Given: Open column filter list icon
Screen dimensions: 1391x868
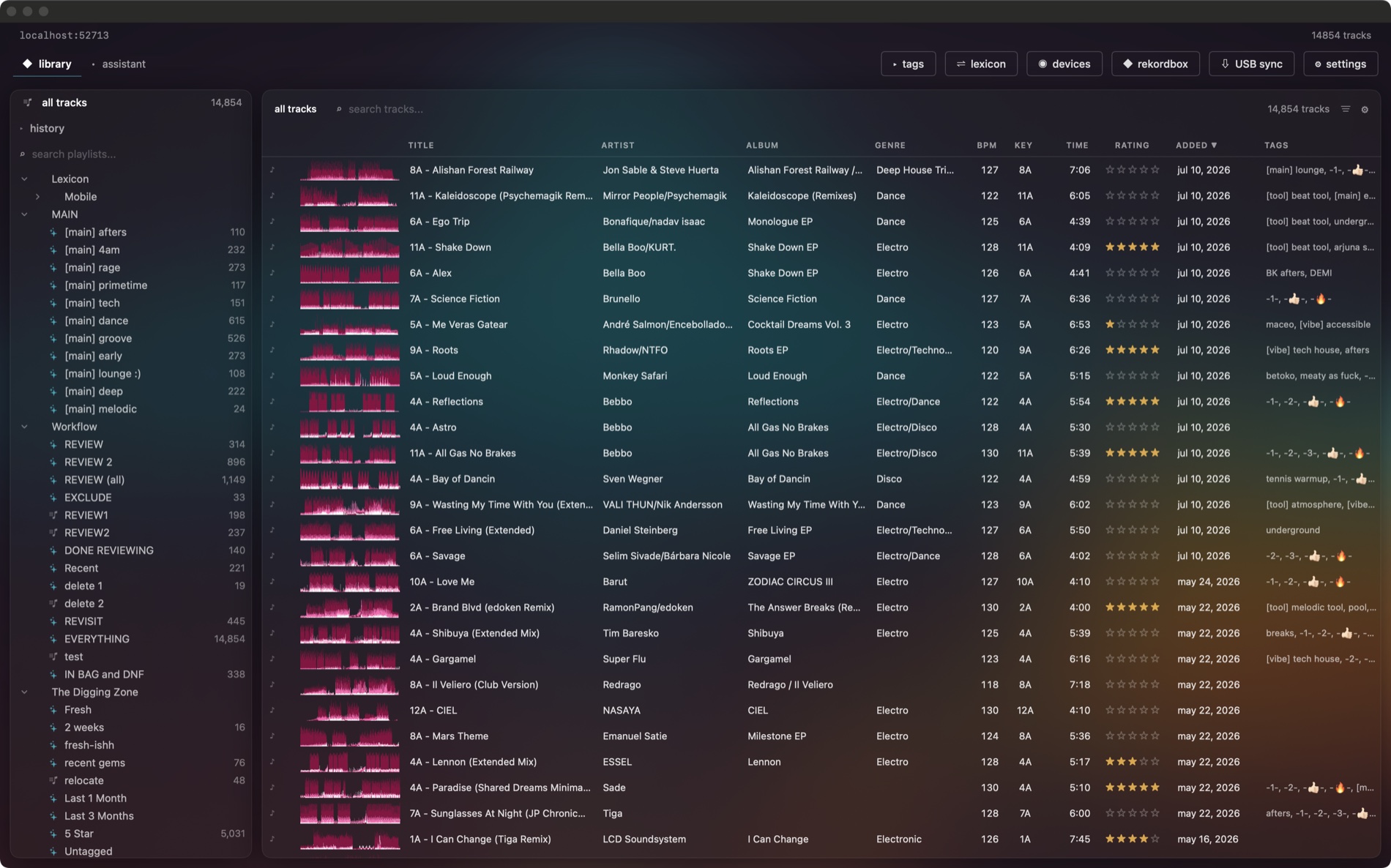Looking at the screenshot, I should [1346, 109].
